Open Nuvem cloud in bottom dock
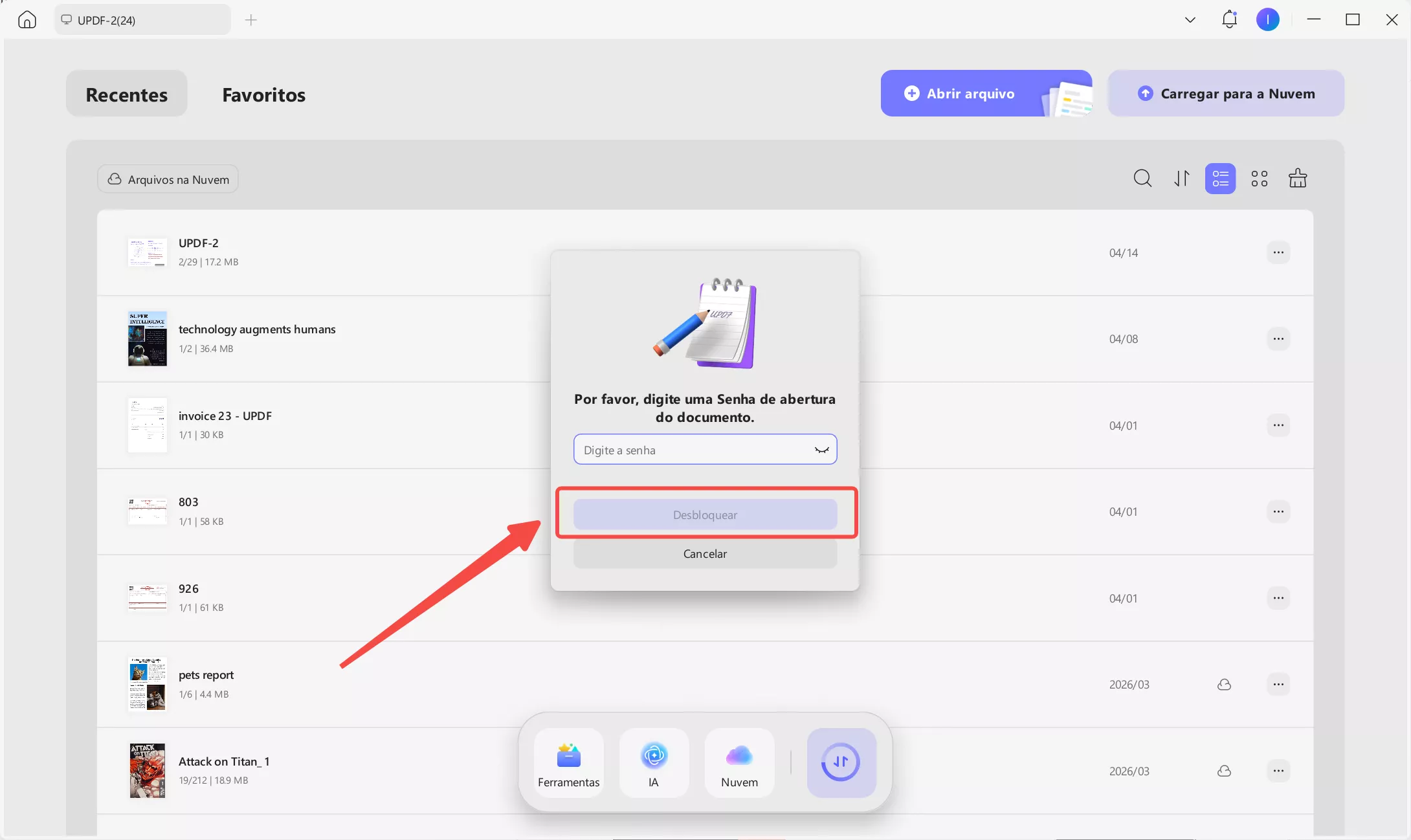The image size is (1411, 840). click(x=739, y=763)
